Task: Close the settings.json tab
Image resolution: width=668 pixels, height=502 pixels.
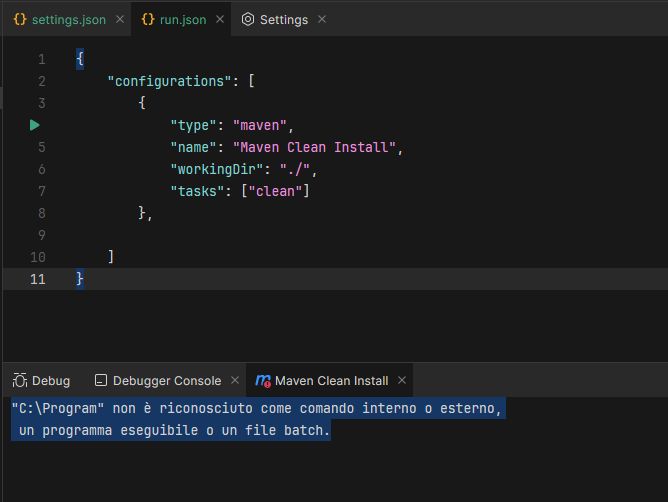Action: [x=120, y=19]
